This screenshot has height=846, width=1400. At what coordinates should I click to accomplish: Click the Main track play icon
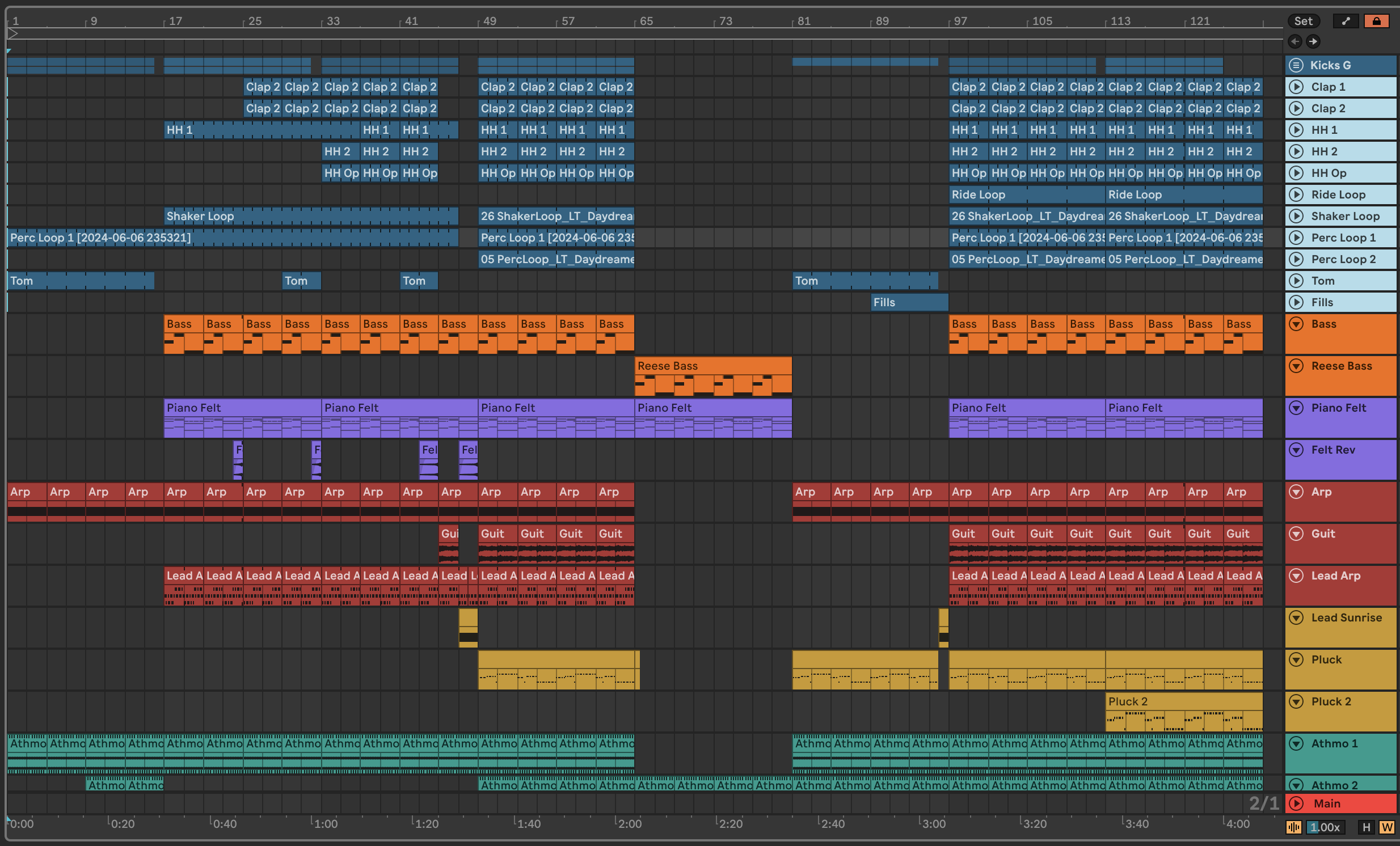click(1296, 803)
